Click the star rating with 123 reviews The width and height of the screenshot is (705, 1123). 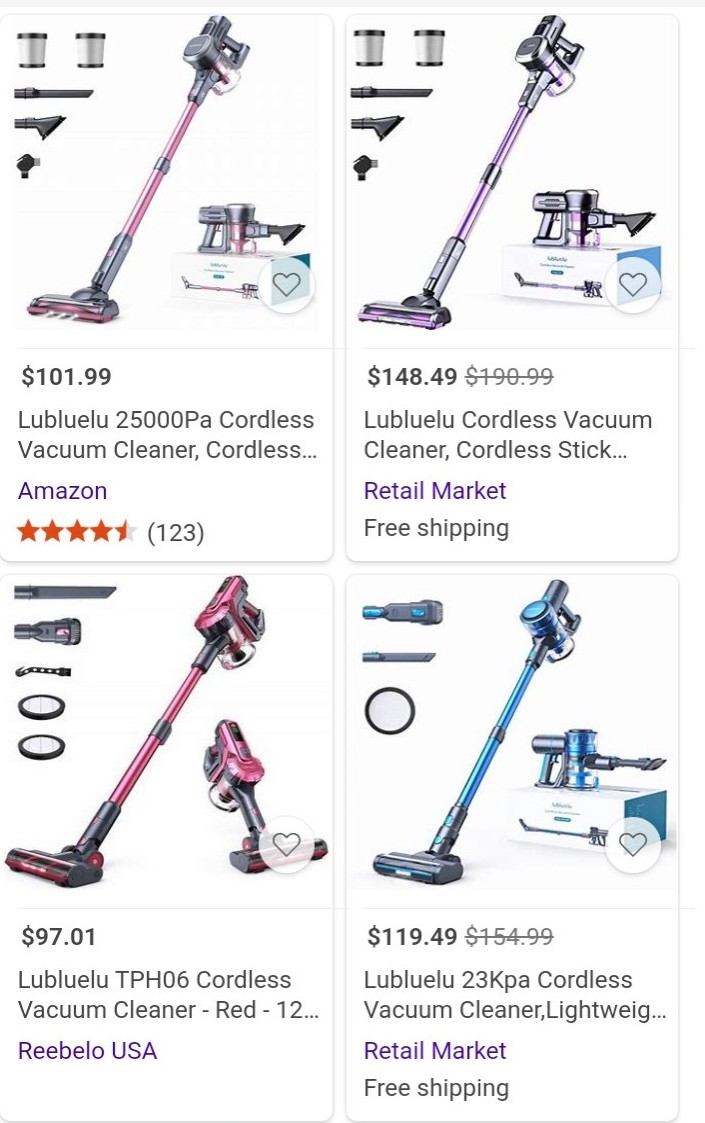pyautogui.click(x=111, y=532)
